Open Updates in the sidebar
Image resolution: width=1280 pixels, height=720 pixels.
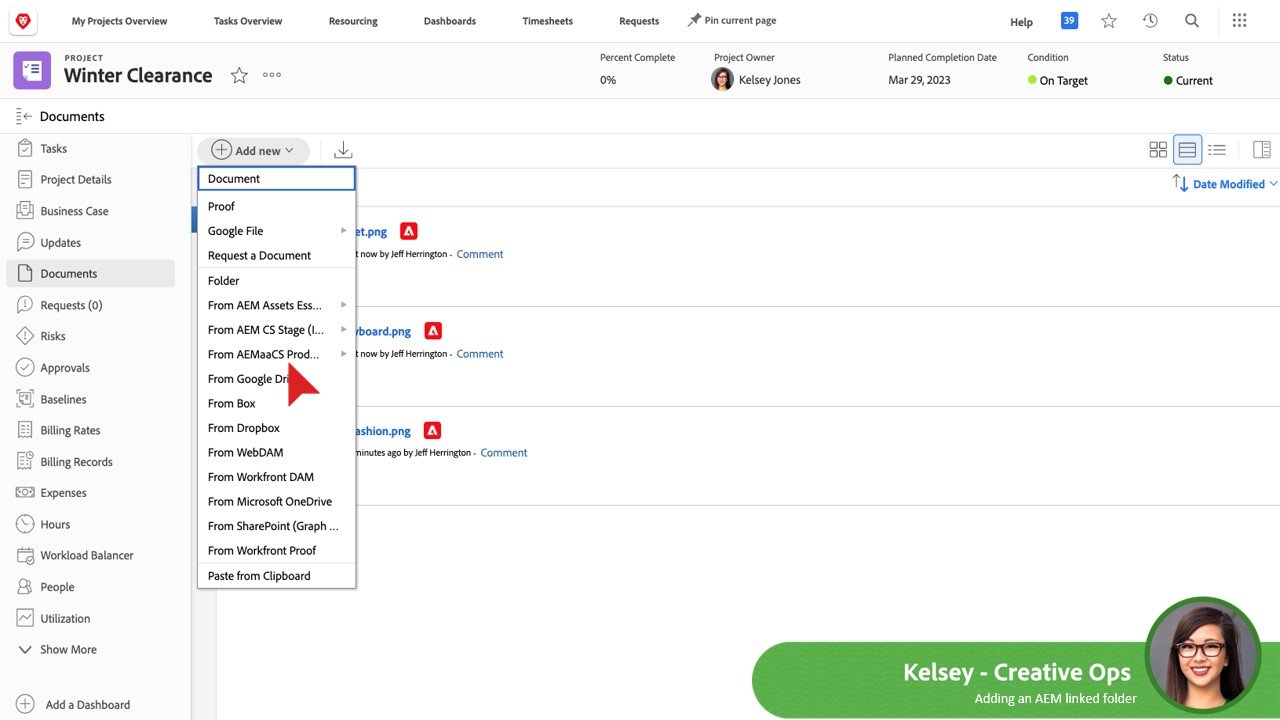(90, 242)
